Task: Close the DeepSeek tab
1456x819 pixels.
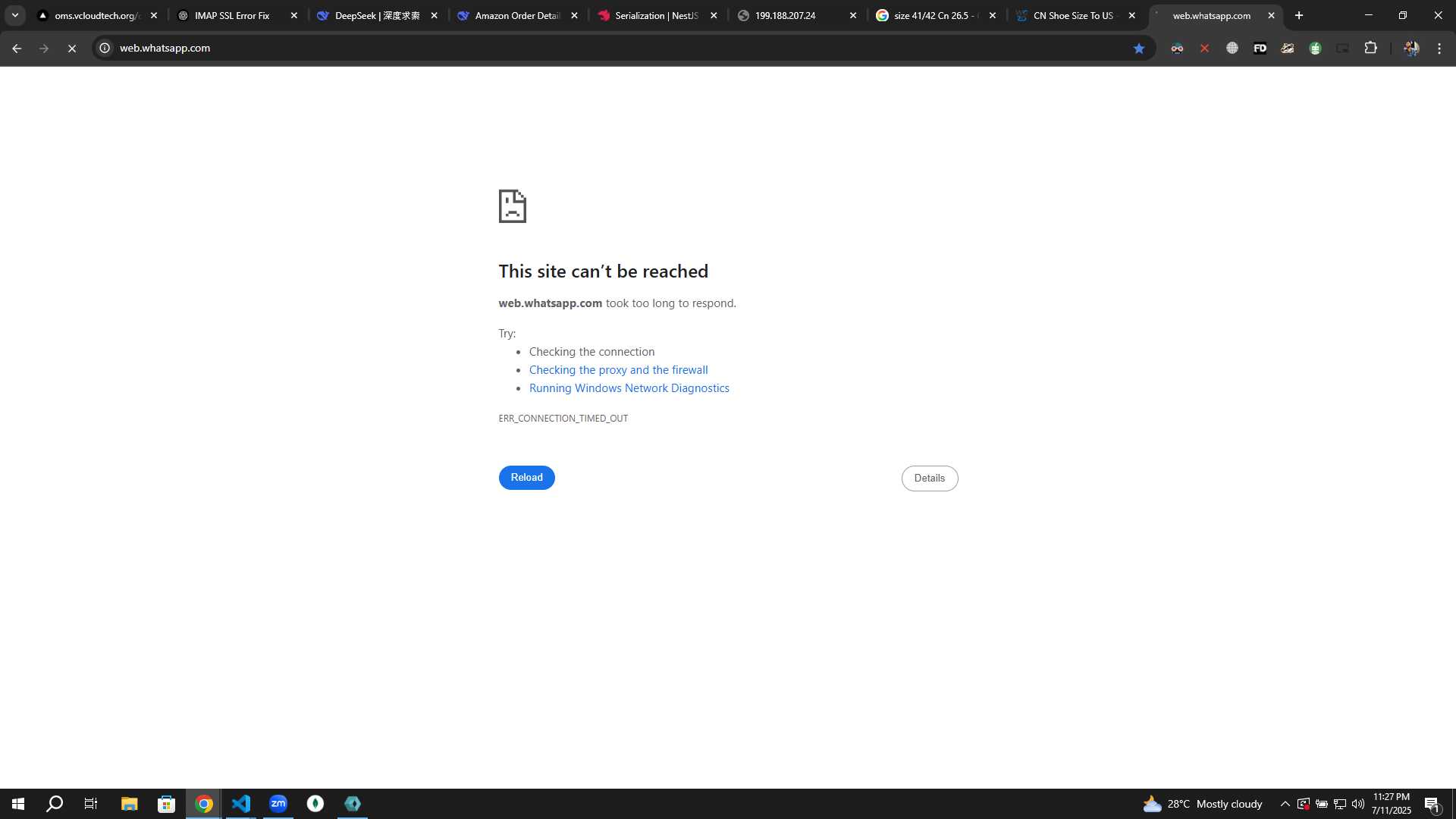Action: (434, 15)
